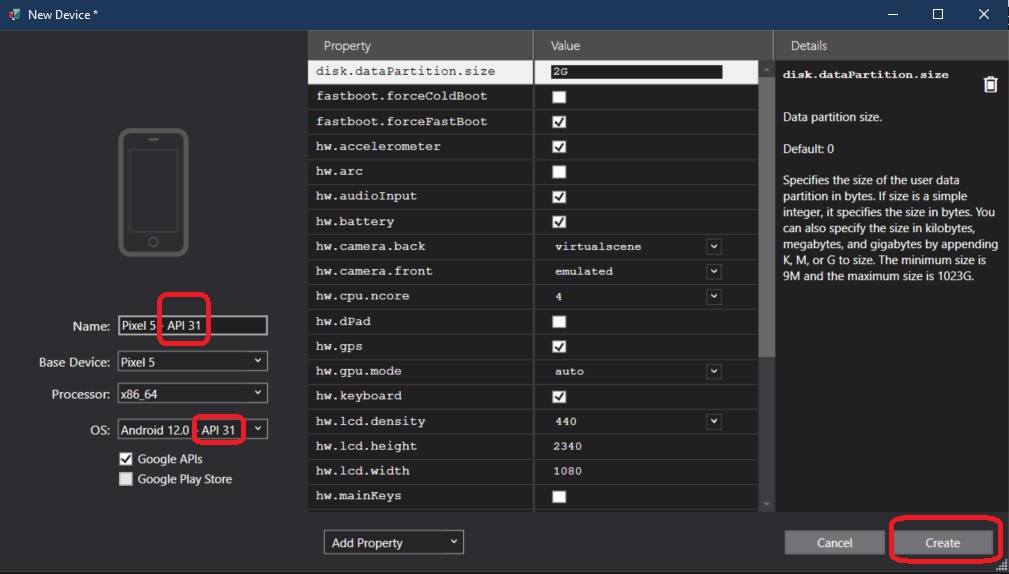Expand the OS version dropdown
The width and height of the screenshot is (1009, 574).
click(192, 429)
